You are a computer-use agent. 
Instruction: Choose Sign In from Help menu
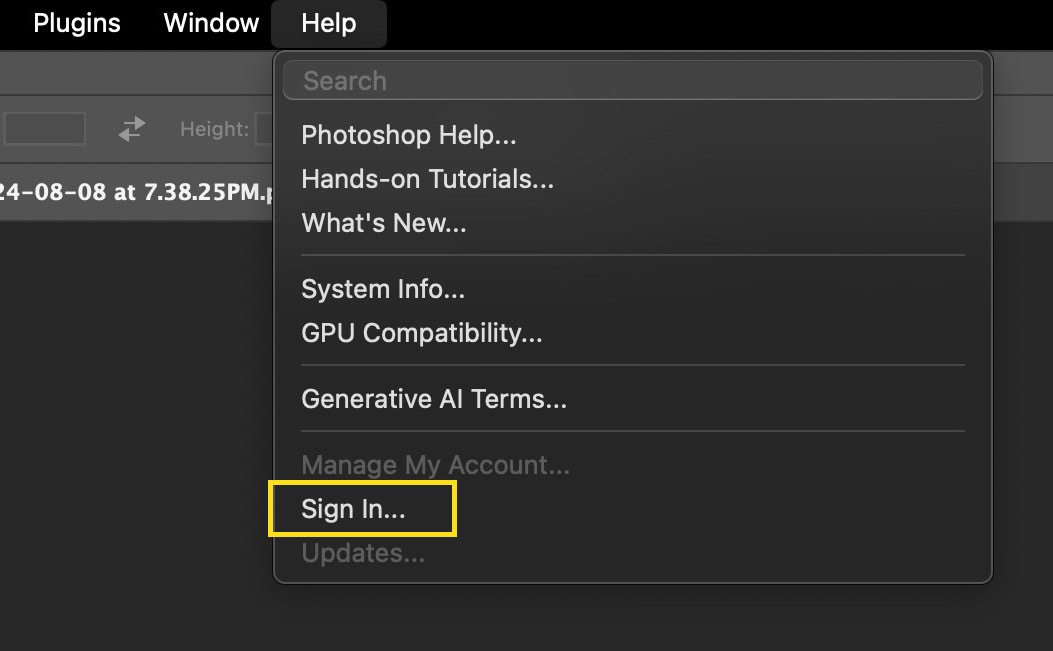click(x=354, y=509)
